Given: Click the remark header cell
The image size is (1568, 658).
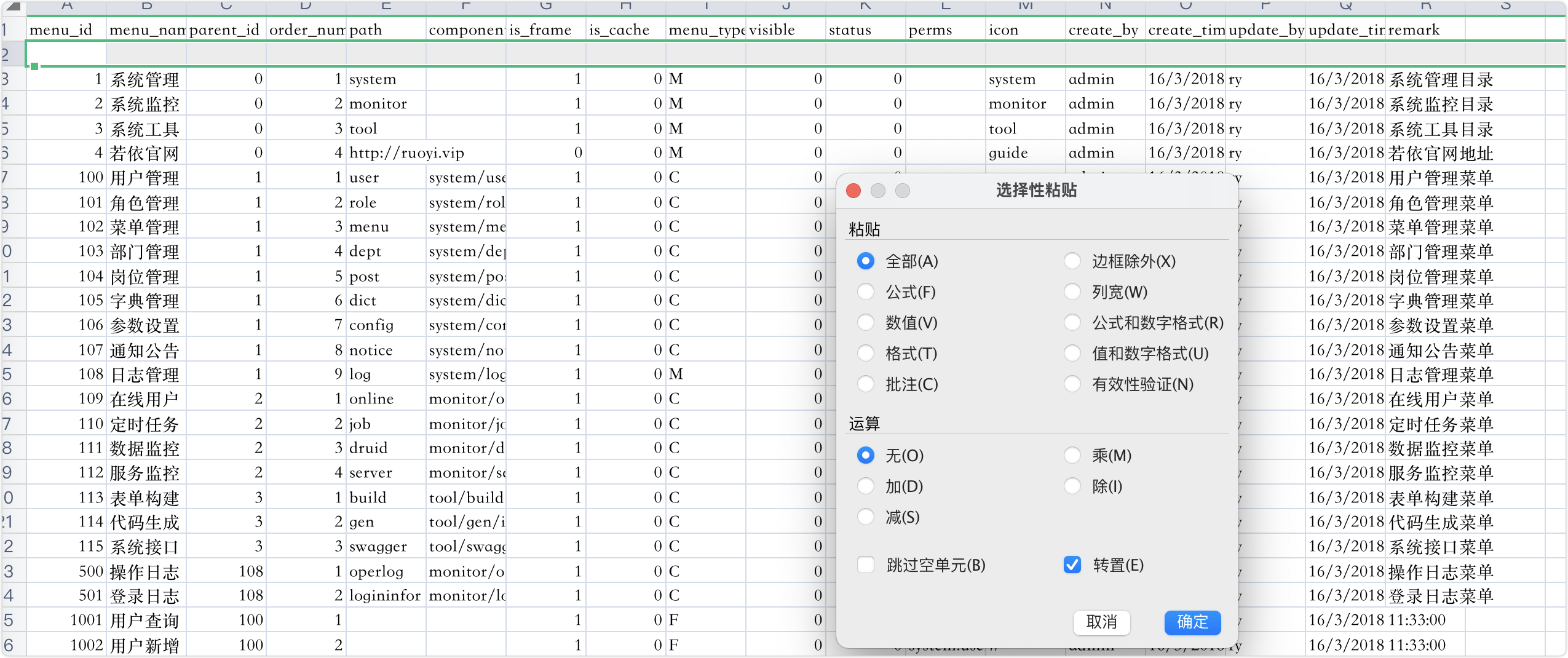Looking at the screenshot, I should [x=1425, y=30].
